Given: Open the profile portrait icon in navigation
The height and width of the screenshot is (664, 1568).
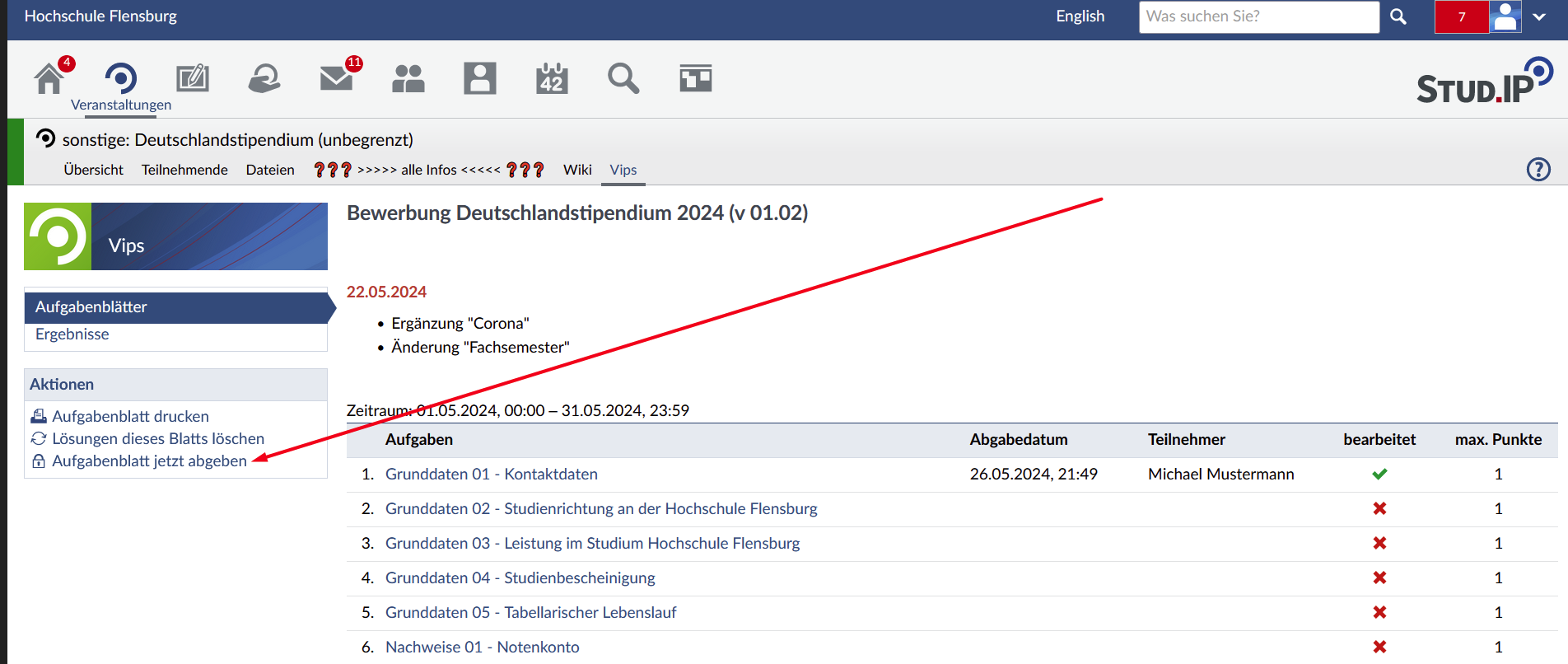Looking at the screenshot, I should pyautogui.click(x=479, y=79).
